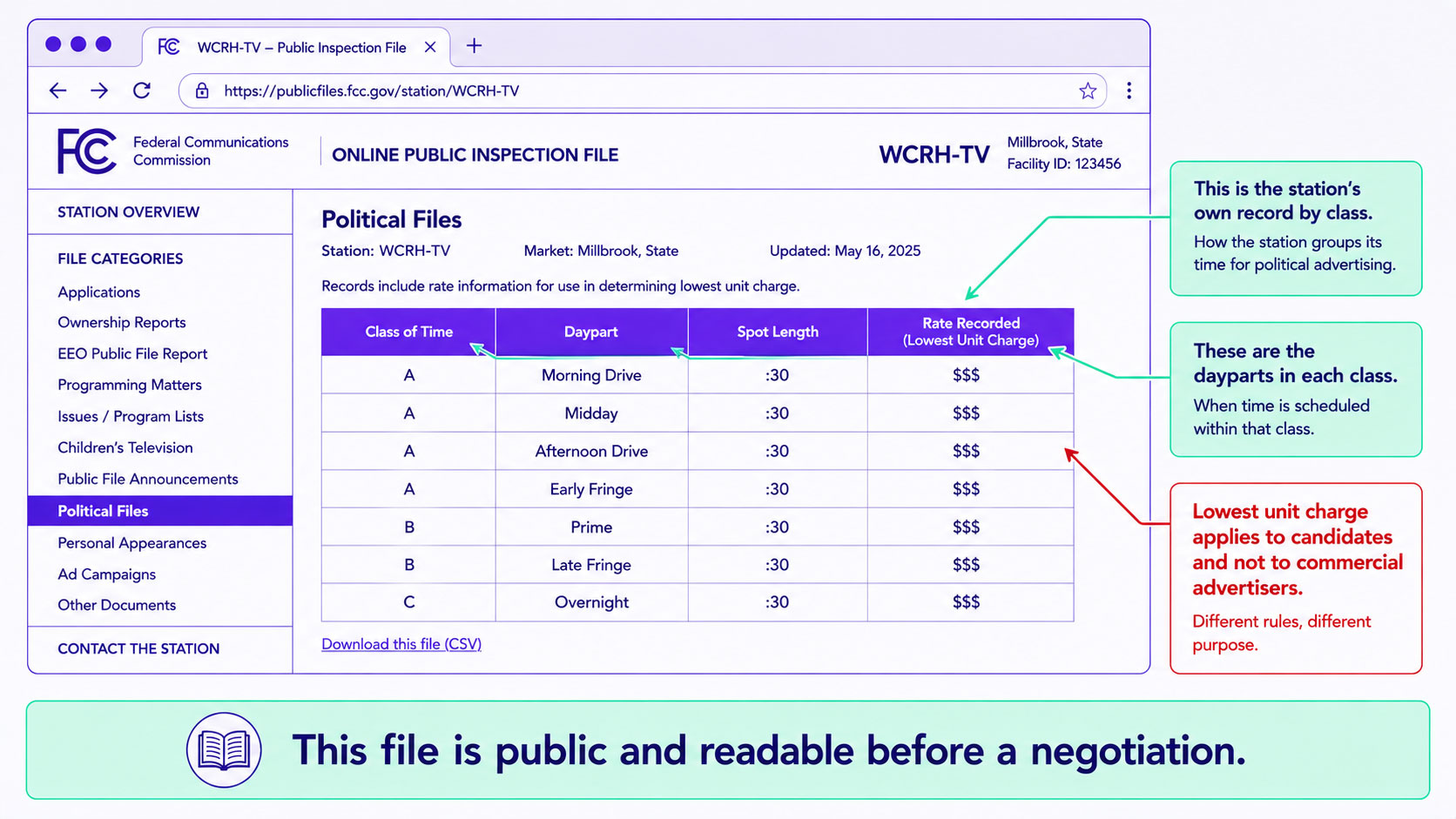Click the browser back arrow

click(57, 91)
